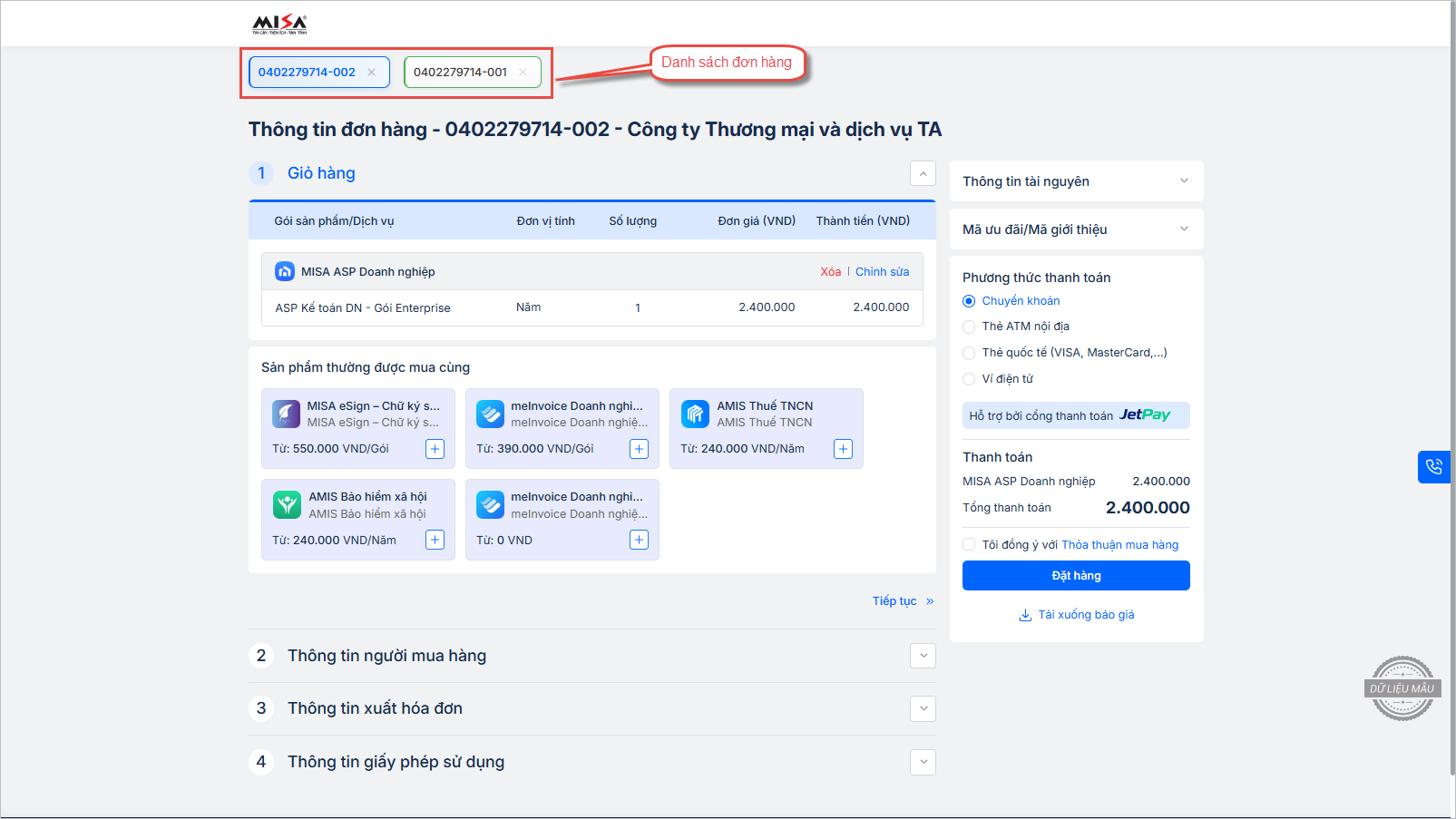This screenshot has height=819, width=1456.
Task: Expand Thông tin giấy phép sử dụng section
Action: click(x=923, y=762)
